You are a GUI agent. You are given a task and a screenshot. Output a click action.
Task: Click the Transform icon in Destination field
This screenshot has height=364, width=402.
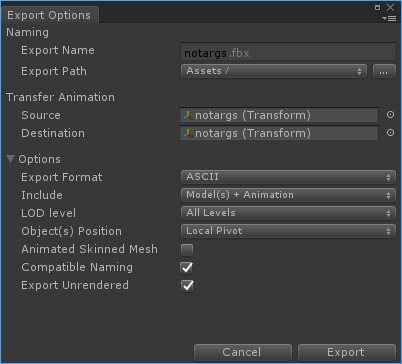point(188,133)
